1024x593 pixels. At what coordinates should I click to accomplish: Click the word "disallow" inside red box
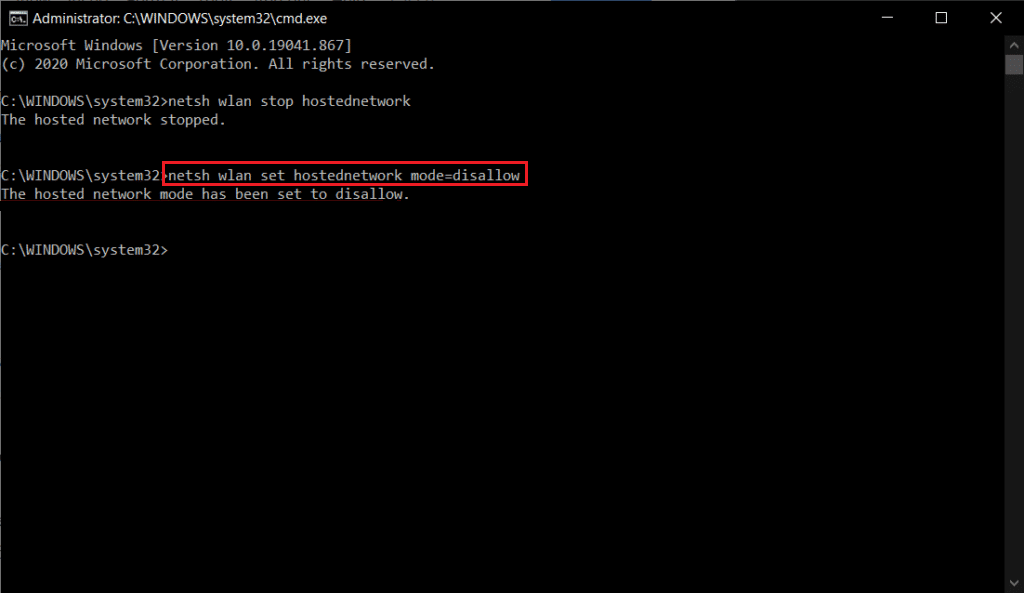pos(486,175)
